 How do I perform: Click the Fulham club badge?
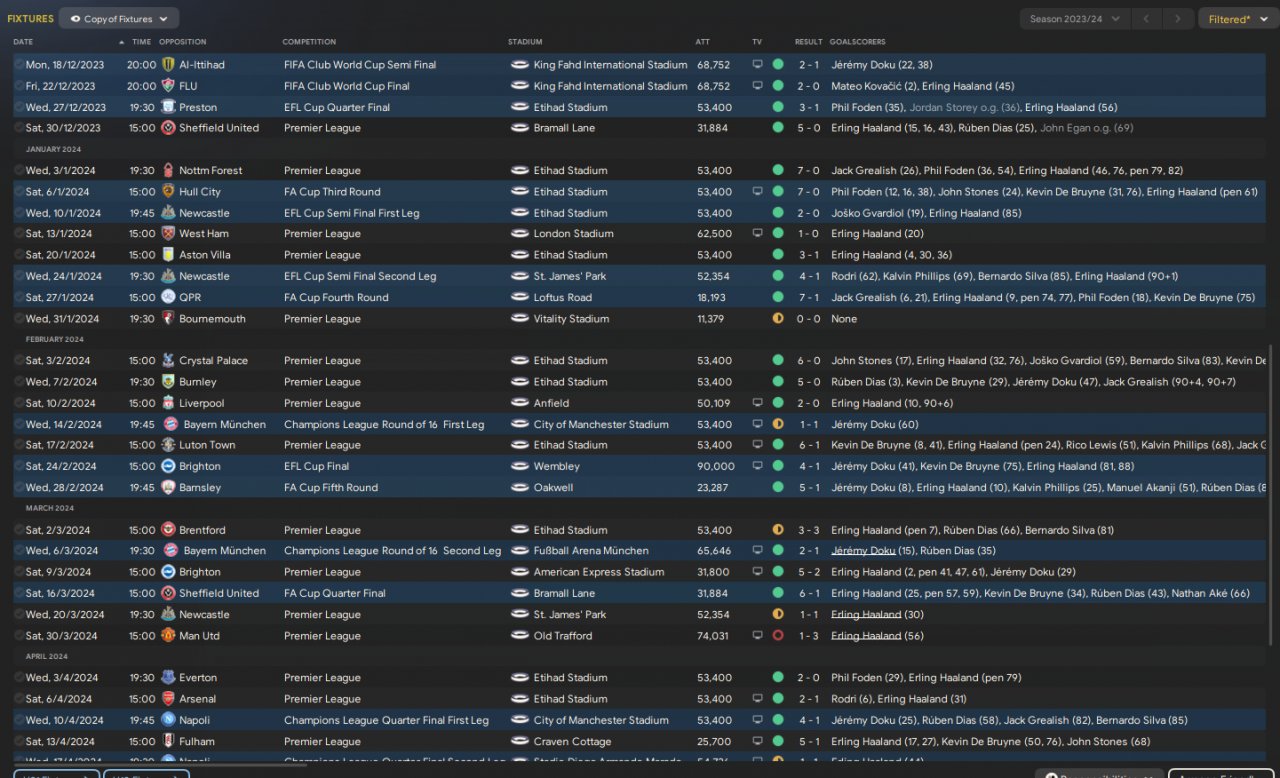(x=168, y=742)
